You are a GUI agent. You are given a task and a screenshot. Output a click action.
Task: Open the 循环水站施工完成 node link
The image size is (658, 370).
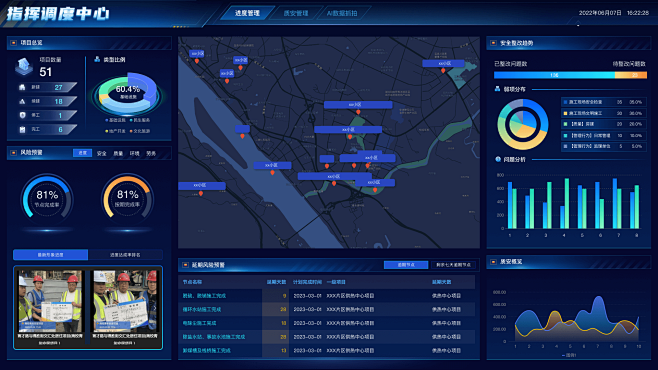[202, 309]
